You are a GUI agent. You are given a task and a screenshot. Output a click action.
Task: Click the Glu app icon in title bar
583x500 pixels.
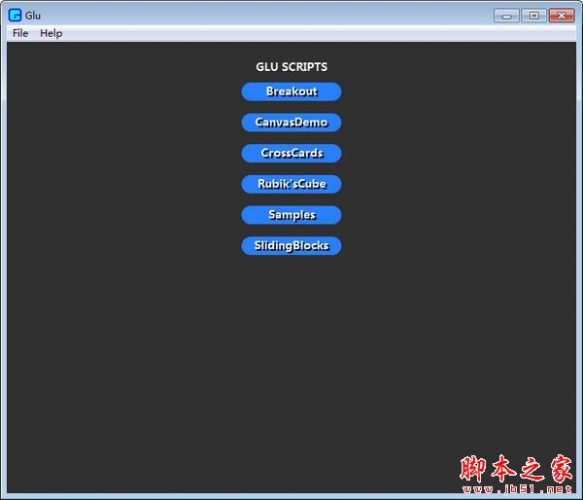coord(15,15)
